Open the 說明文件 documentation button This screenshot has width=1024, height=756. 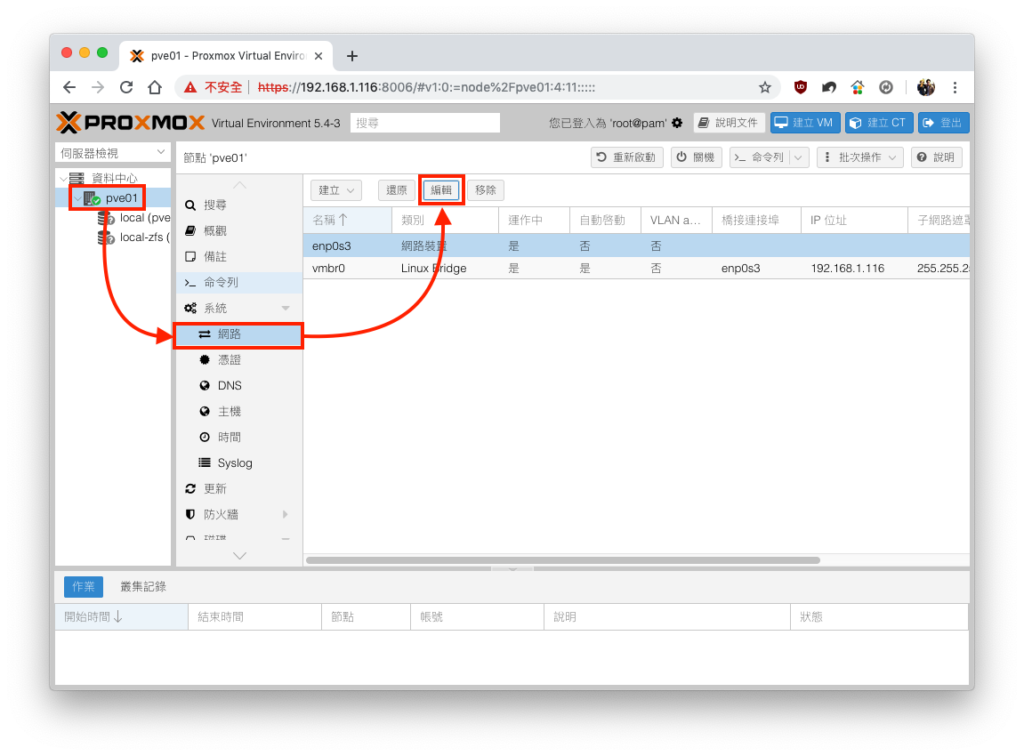729,123
